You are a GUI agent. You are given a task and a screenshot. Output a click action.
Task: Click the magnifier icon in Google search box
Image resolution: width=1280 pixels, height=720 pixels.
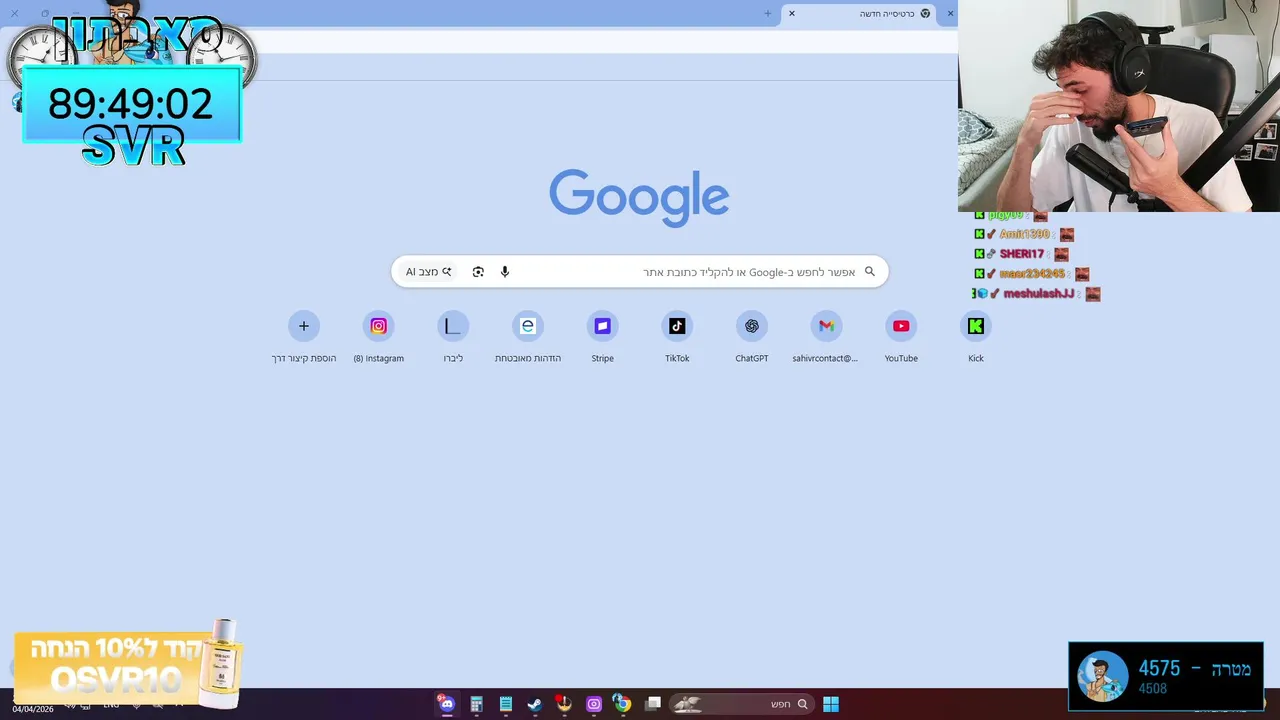(x=870, y=271)
